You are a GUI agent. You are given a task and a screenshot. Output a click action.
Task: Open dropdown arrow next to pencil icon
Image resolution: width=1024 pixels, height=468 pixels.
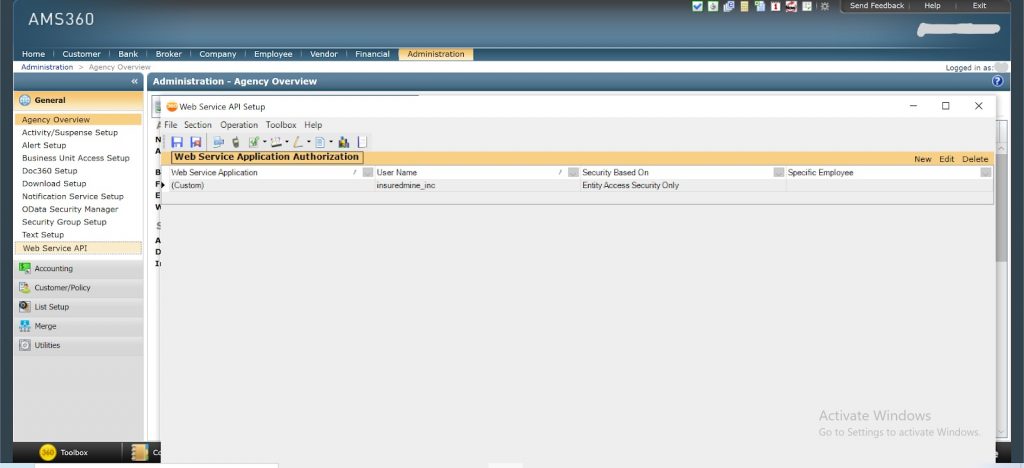(x=309, y=142)
